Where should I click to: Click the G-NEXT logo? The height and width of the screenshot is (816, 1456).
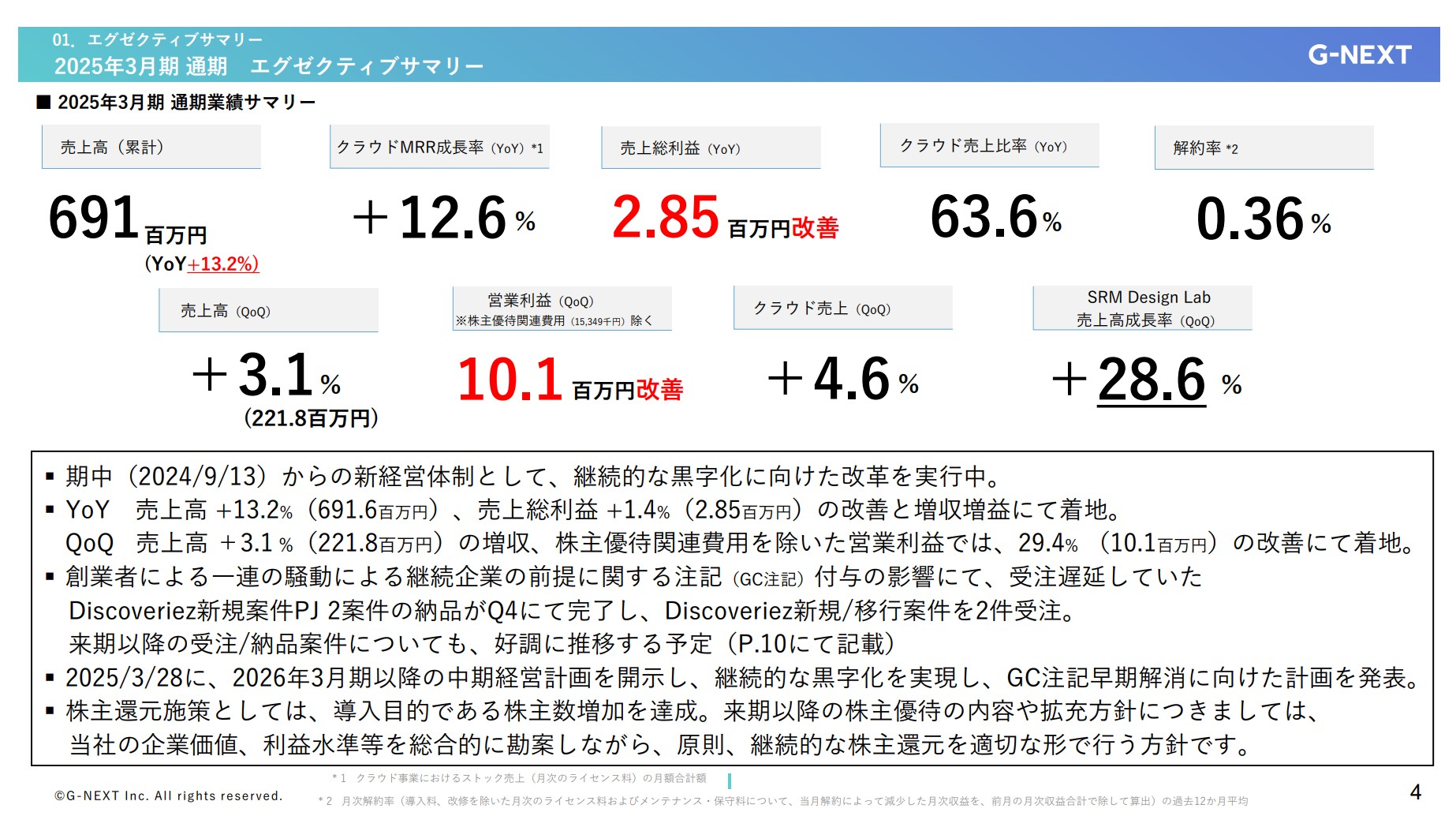coord(1359,55)
